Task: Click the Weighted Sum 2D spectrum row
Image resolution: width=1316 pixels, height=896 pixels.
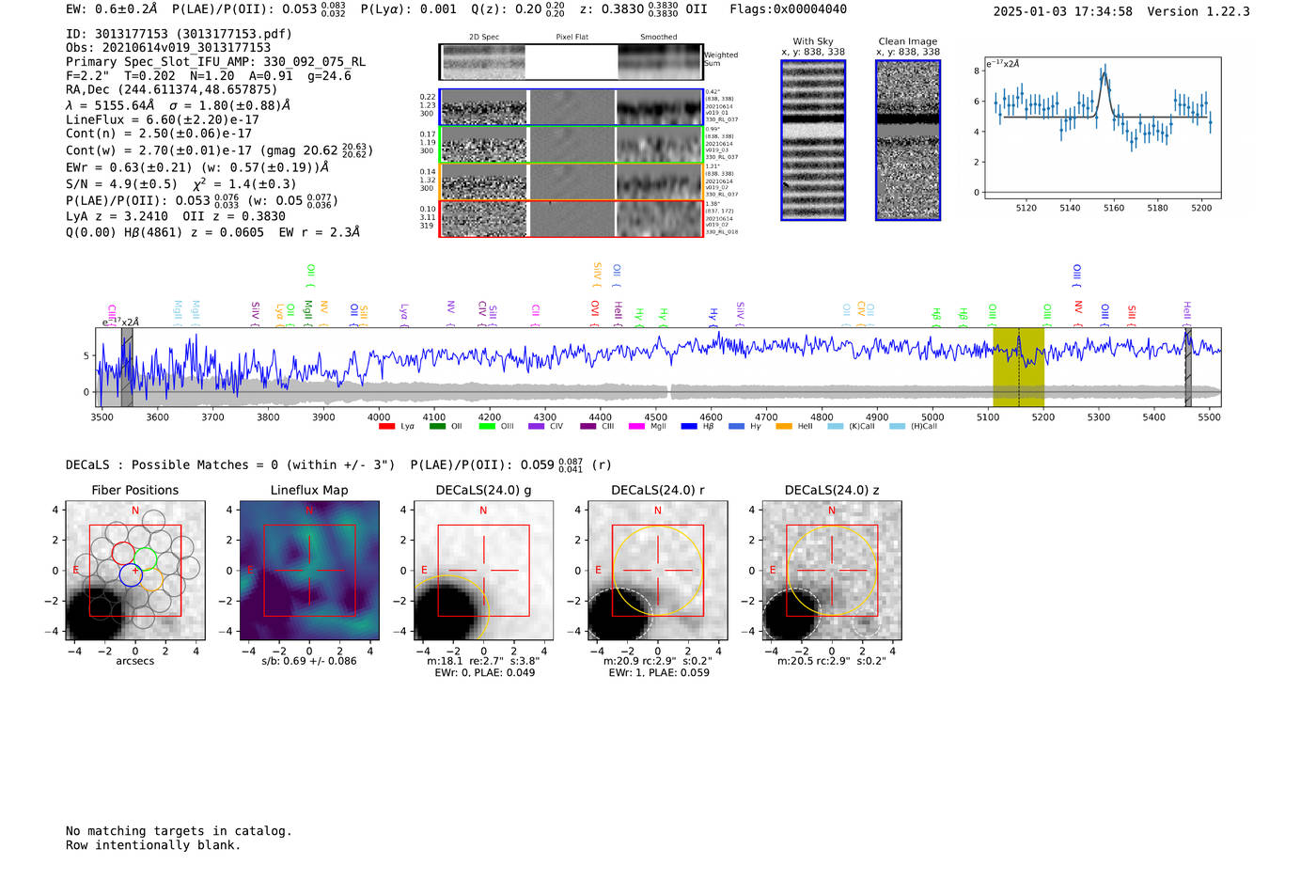Action: click(x=572, y=61)
